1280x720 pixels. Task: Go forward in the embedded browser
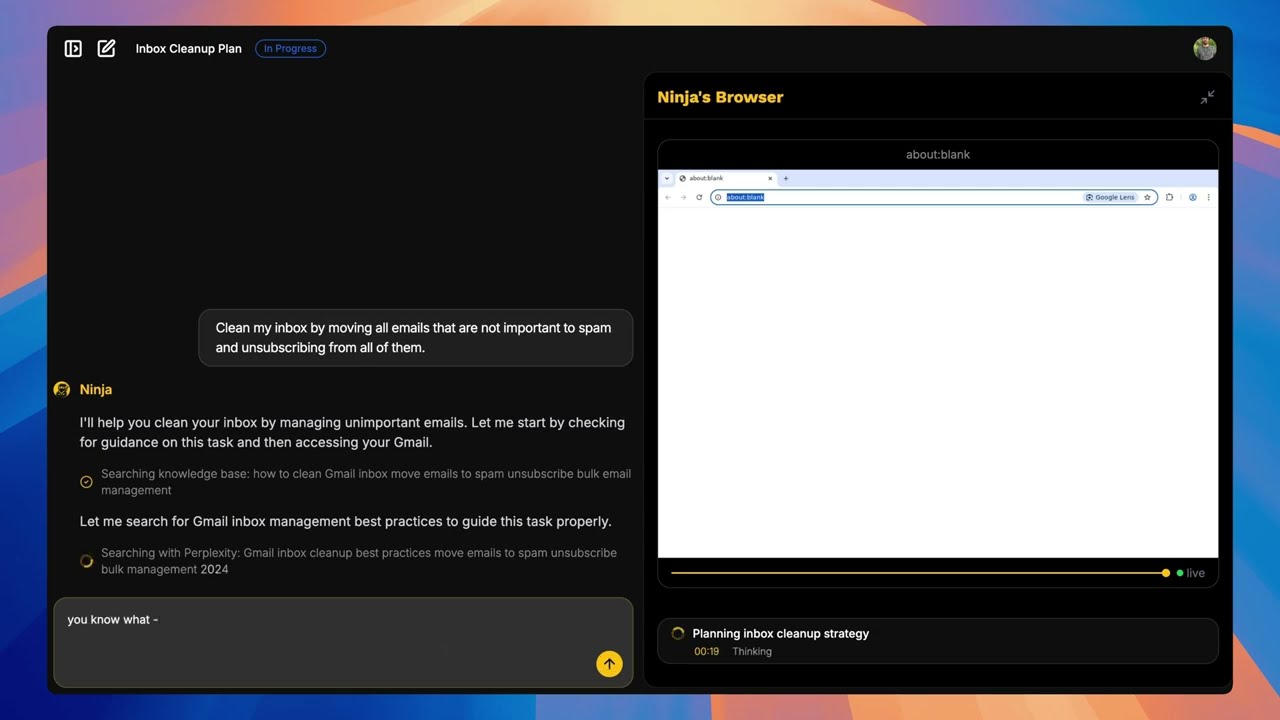683,197
